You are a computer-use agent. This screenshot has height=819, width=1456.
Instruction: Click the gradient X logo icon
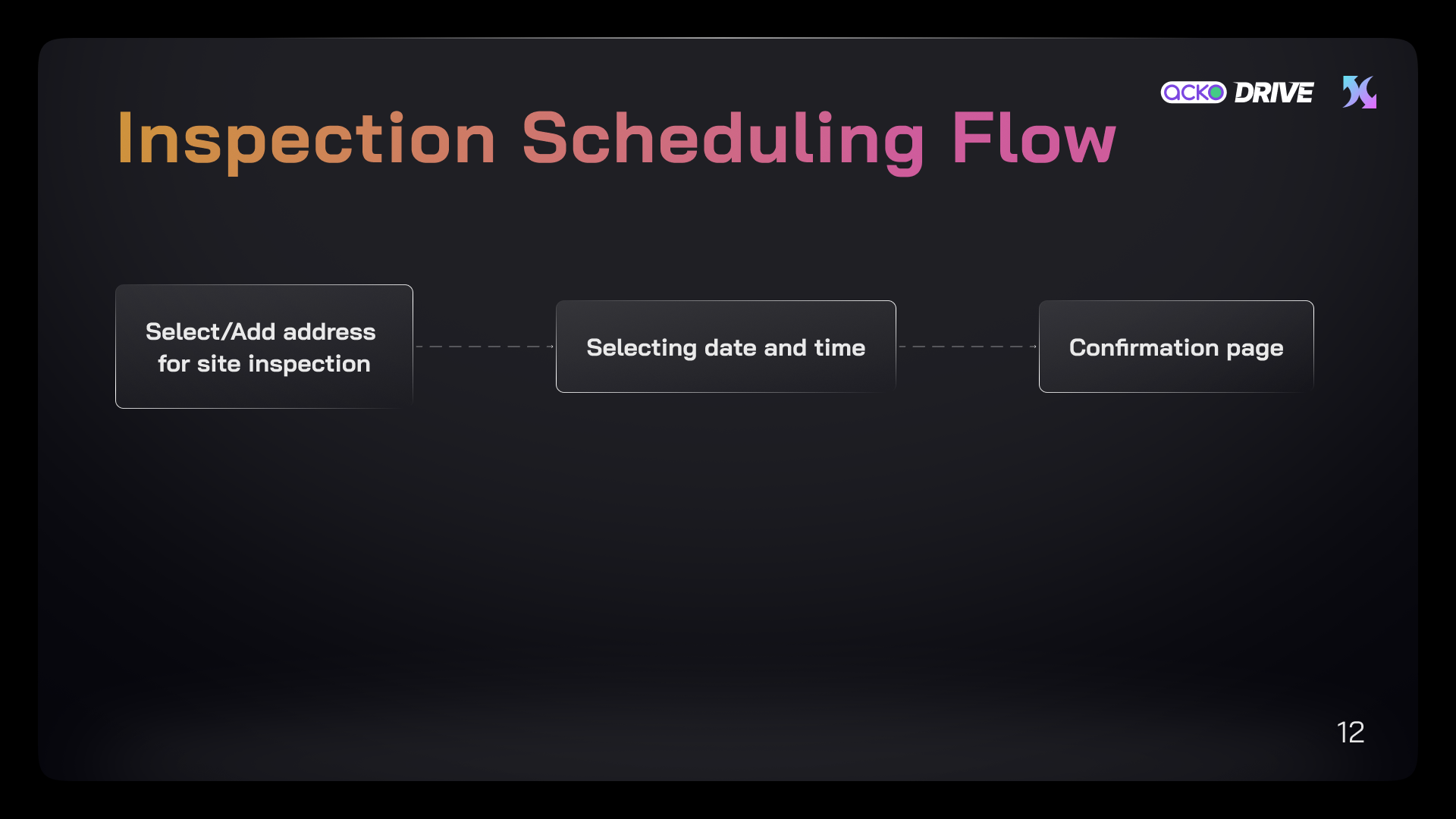coord(1360,92)
